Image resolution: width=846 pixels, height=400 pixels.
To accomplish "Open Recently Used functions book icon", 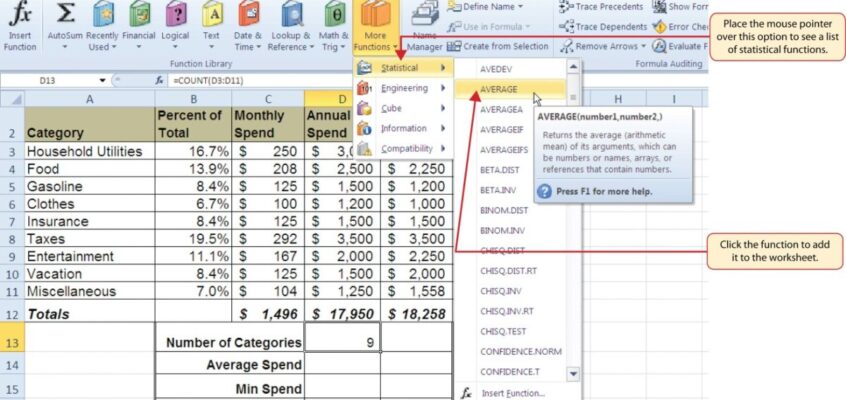I will click(x=103, y=13).
